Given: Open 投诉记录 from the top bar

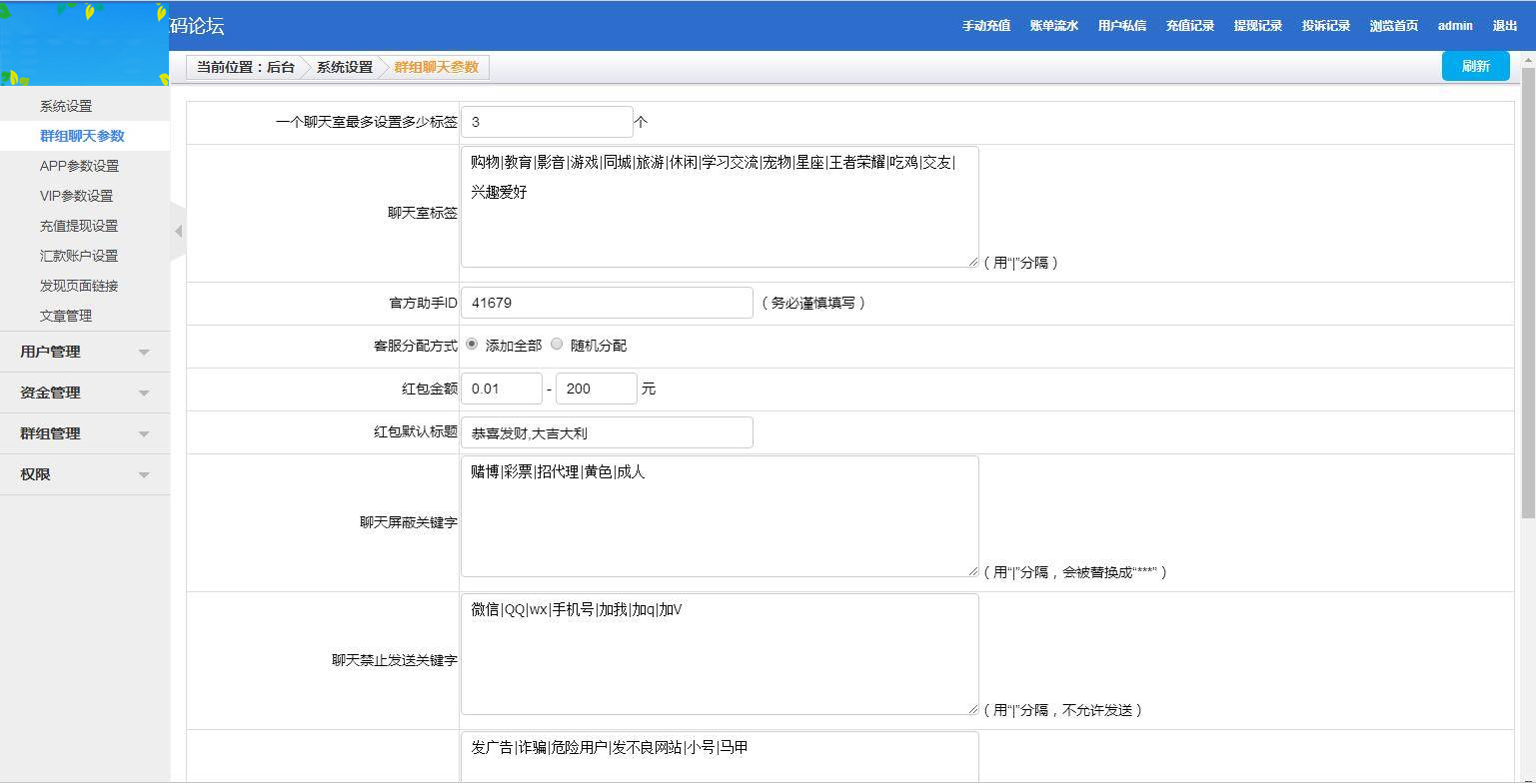Looking at the screenshot, I should click(x=1325, y=25).
